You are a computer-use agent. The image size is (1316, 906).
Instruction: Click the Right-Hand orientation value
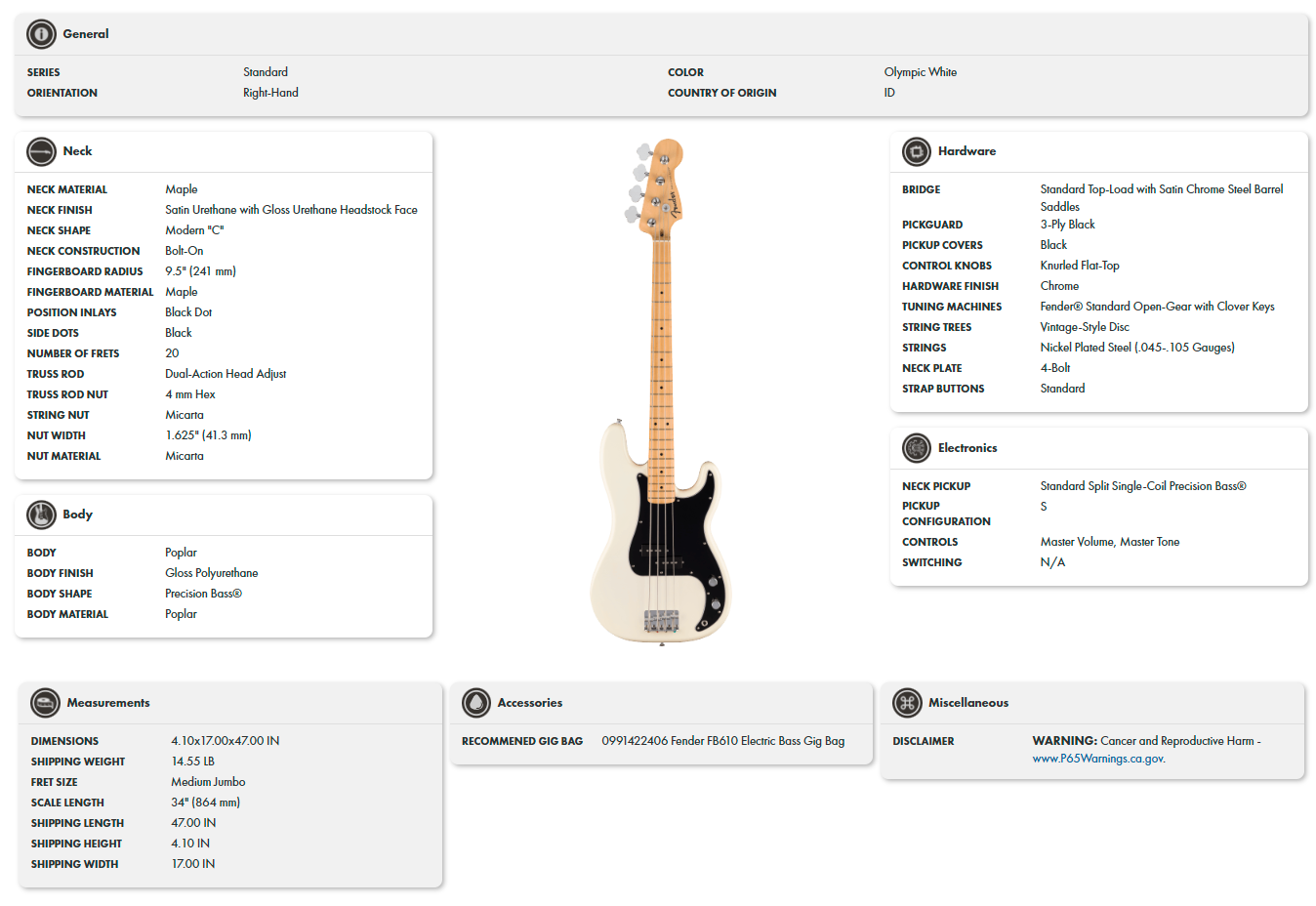point(270,92)
